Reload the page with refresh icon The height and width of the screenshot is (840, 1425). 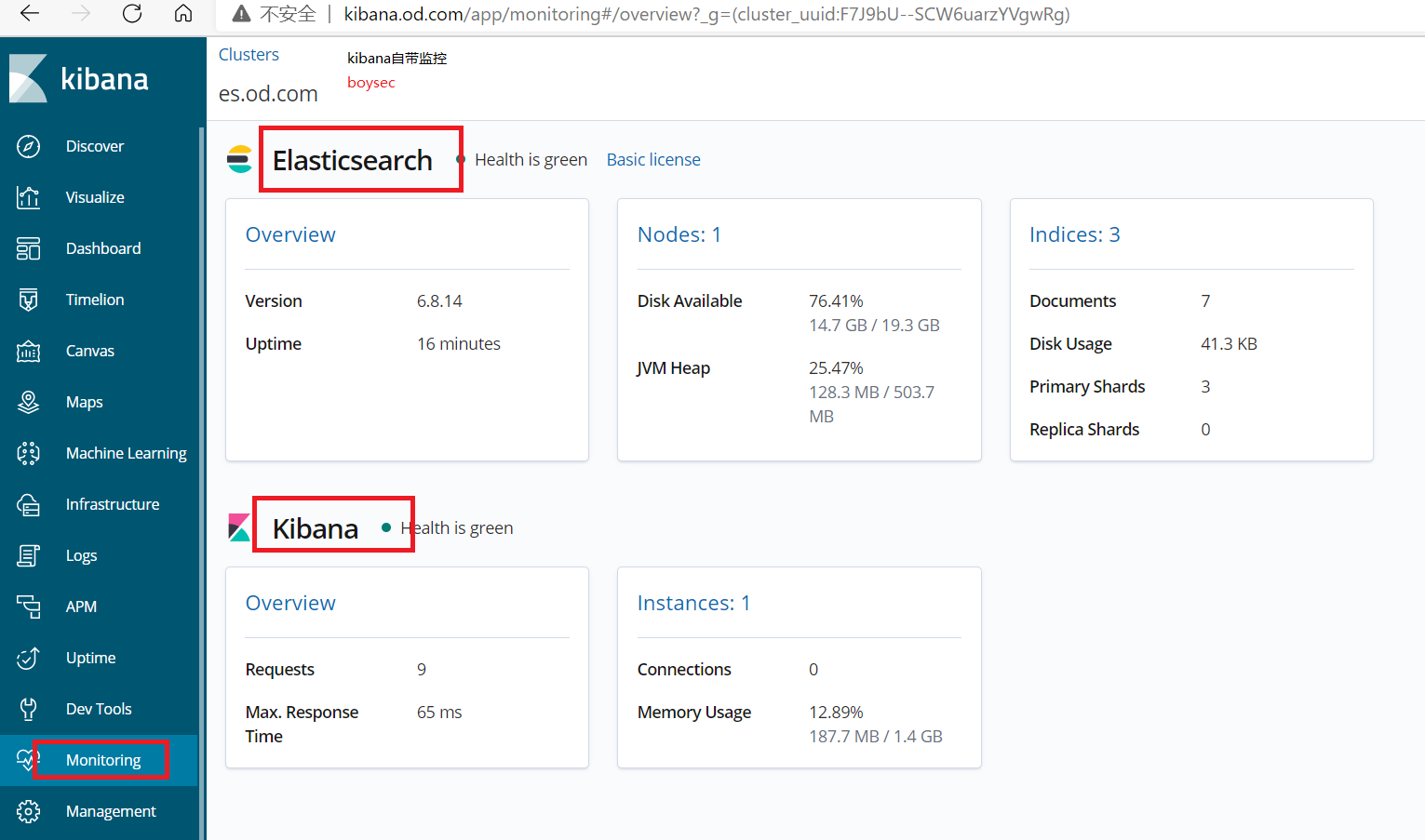click(132, 14)
